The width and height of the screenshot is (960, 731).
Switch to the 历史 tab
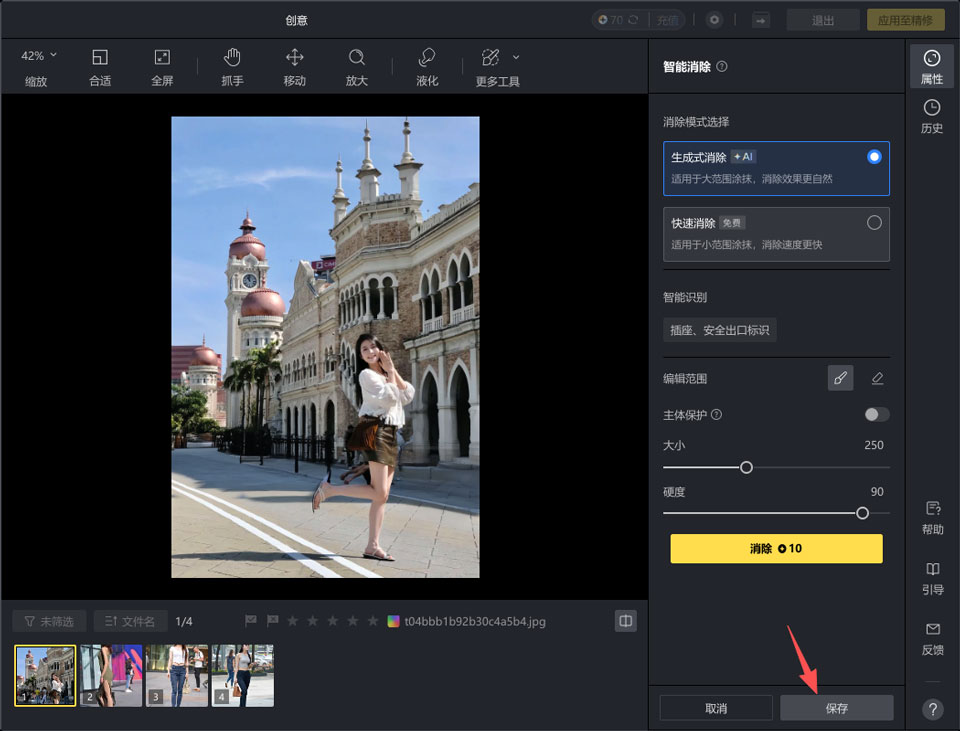coord(932,117)
